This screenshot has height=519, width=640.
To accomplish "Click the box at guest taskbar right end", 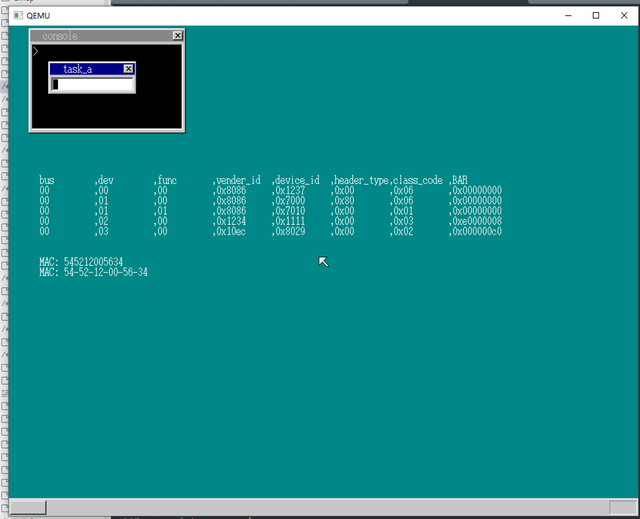I will (x=622, y=508).
